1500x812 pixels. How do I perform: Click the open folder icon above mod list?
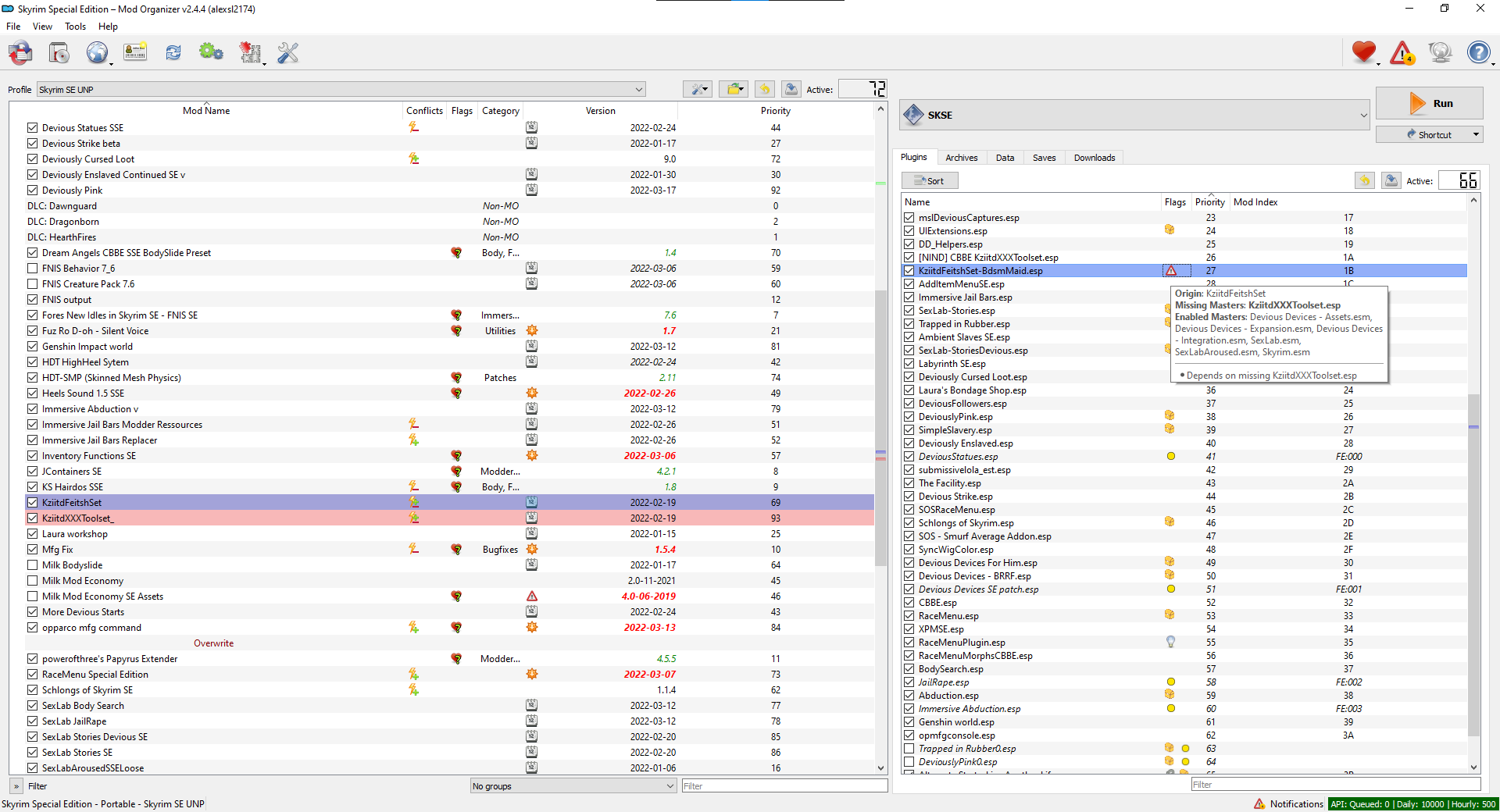[x=734, y=90]
